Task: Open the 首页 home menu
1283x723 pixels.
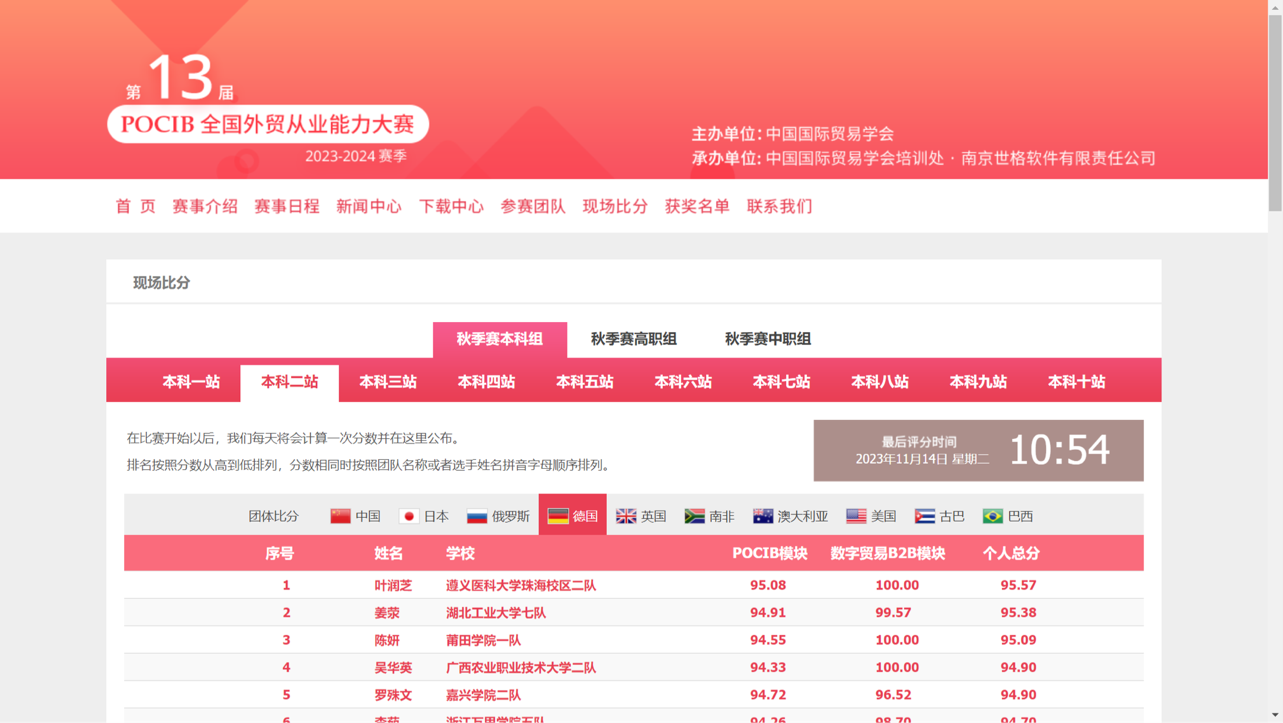Action: [136, 206]
